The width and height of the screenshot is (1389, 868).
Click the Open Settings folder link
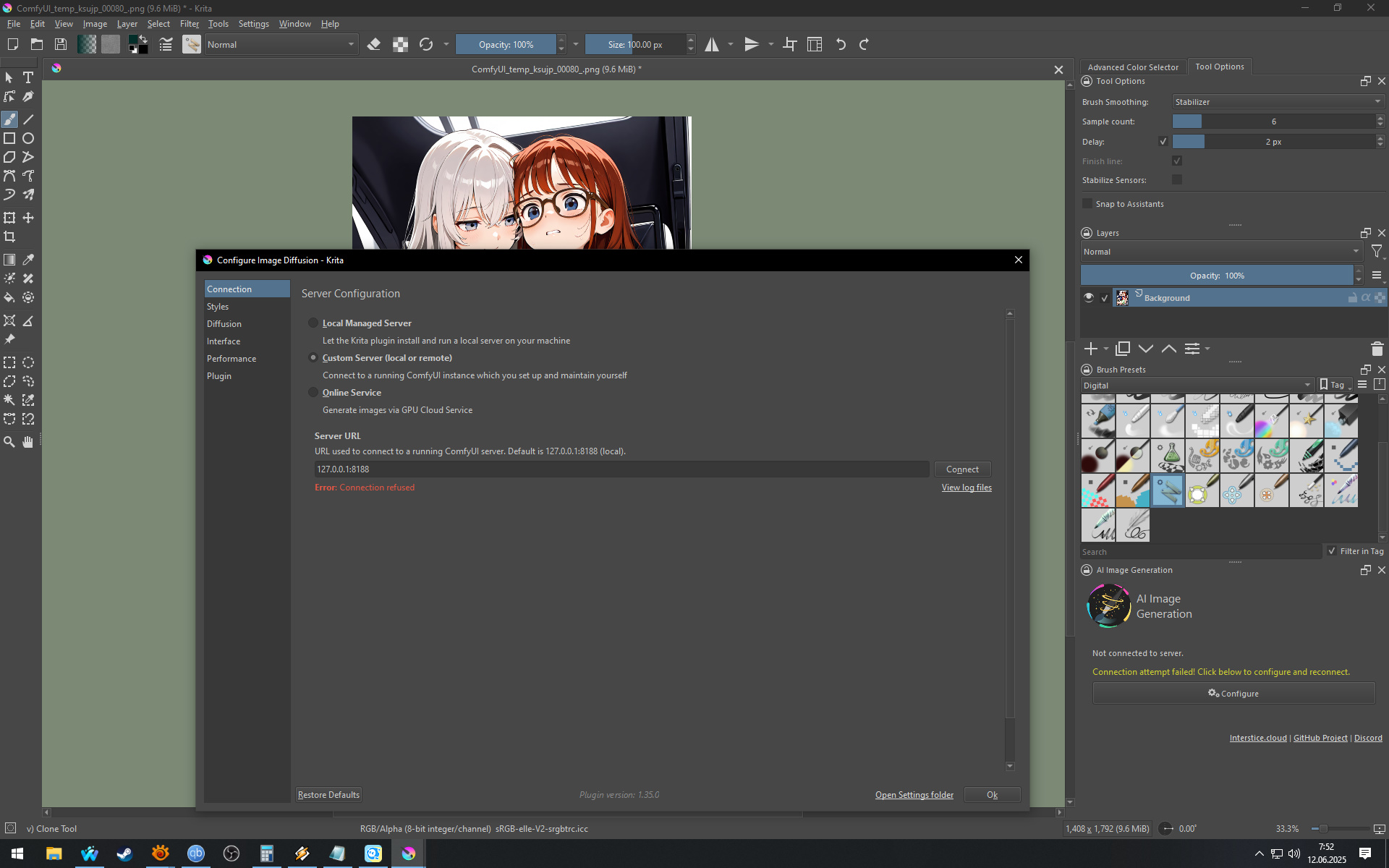point(914,795)
